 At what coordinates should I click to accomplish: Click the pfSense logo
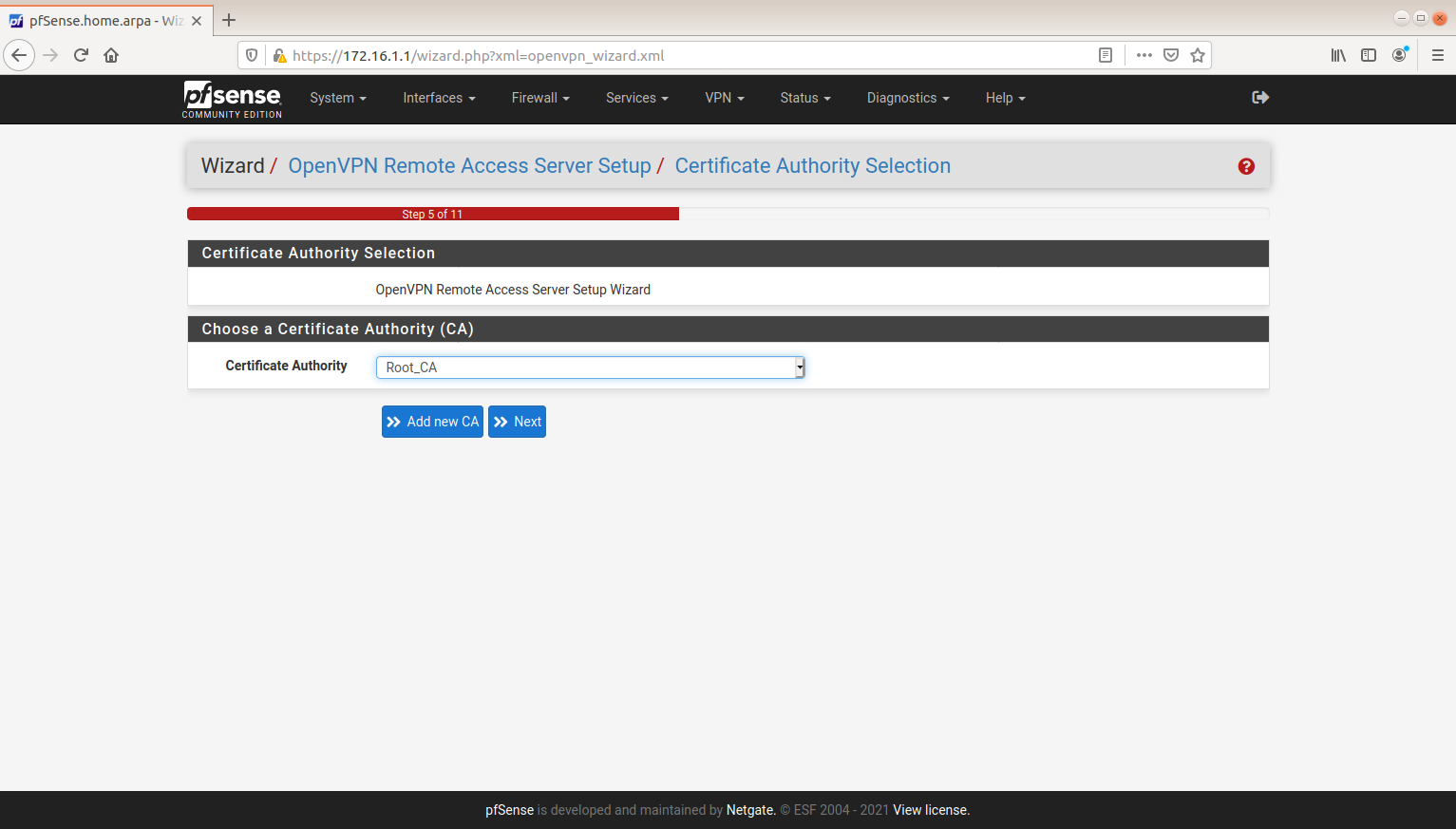(x=232, y=99)
